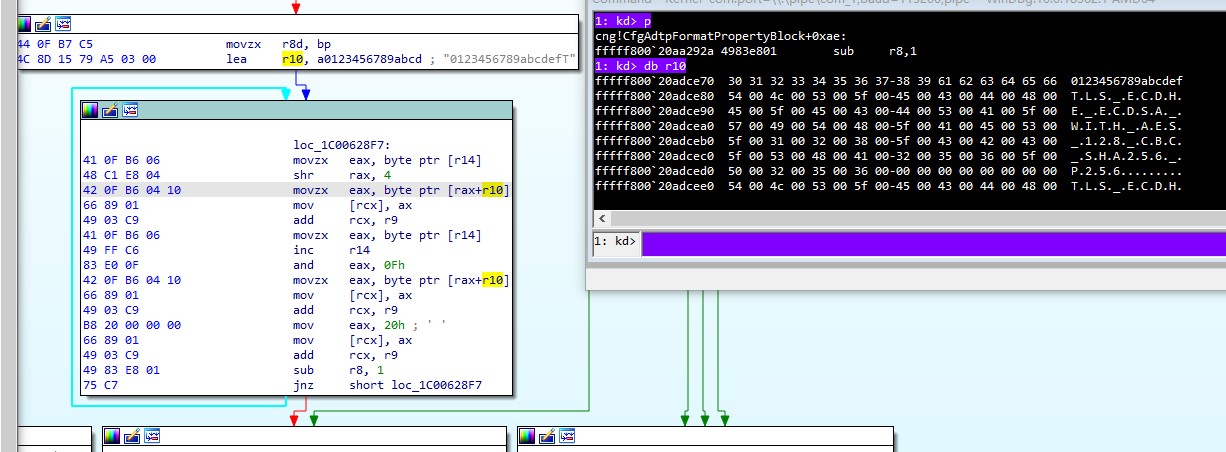The height and width of the screenshot is (452, 1226).
Task: Click the bottom '1: kd>' prompt label
Action: 615,241
